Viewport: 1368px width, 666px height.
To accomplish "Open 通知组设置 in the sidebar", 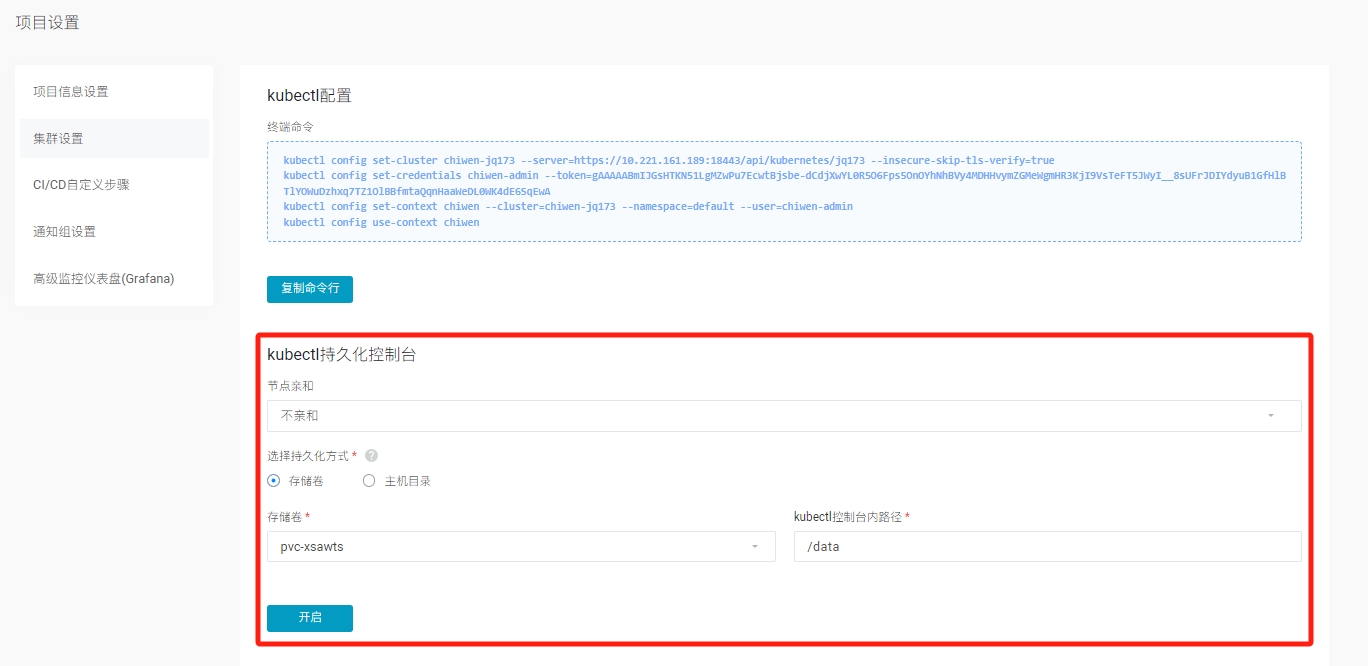I will pyautogui.click(x=64, y=232).
